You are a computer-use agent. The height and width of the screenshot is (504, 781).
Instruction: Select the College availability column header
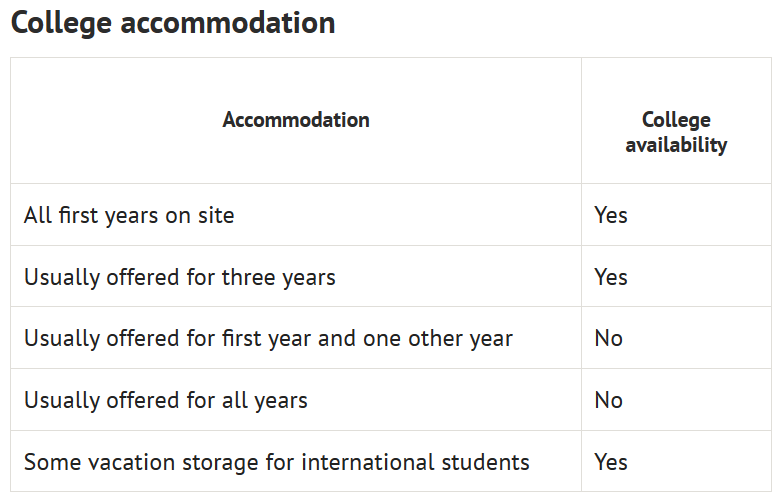676,132
